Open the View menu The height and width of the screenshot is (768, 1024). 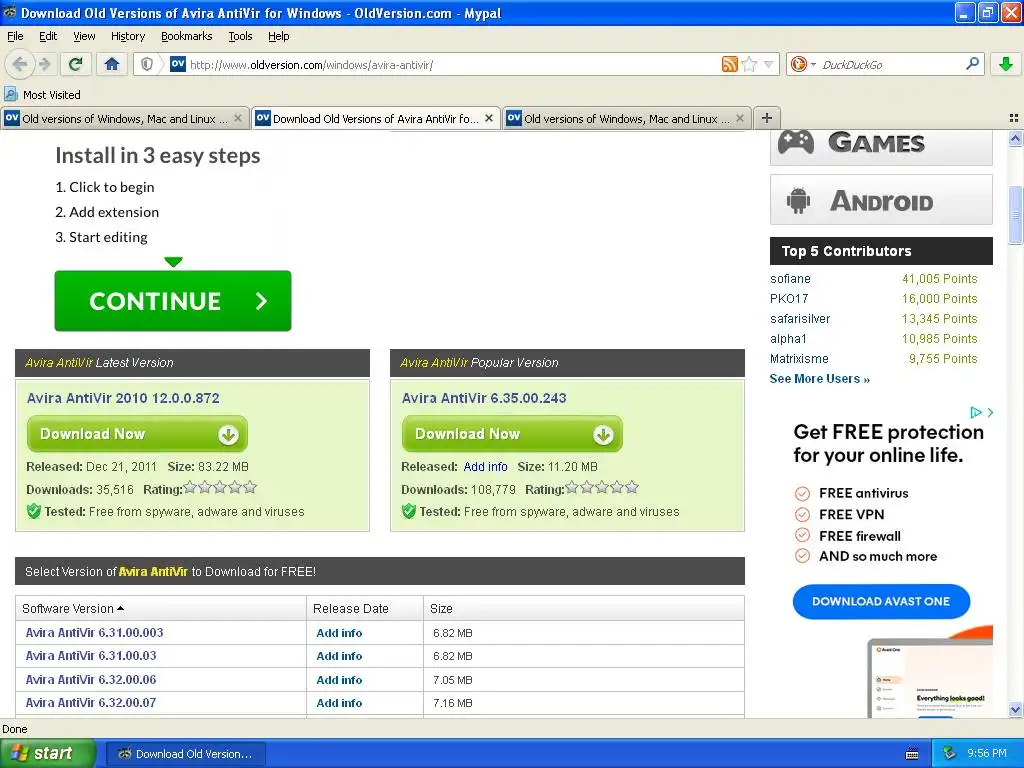click(84, 36)
